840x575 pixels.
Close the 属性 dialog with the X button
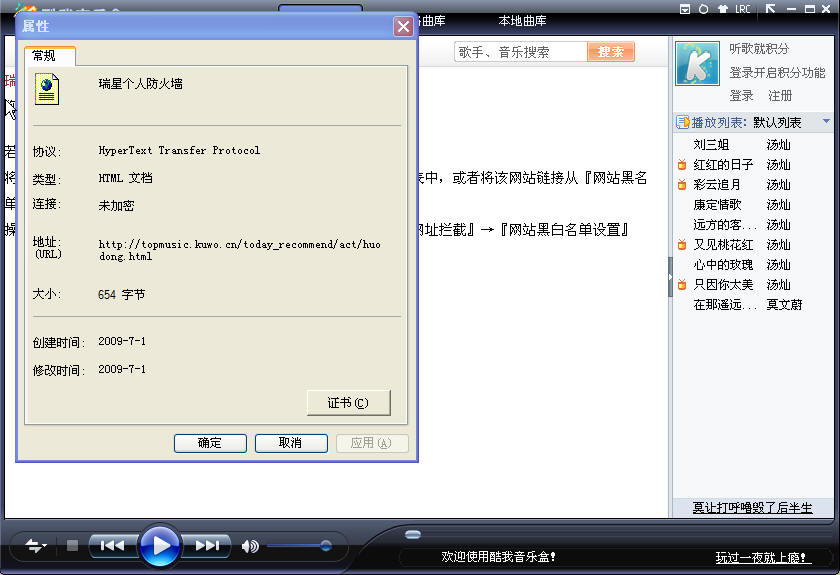pos(403,26)
